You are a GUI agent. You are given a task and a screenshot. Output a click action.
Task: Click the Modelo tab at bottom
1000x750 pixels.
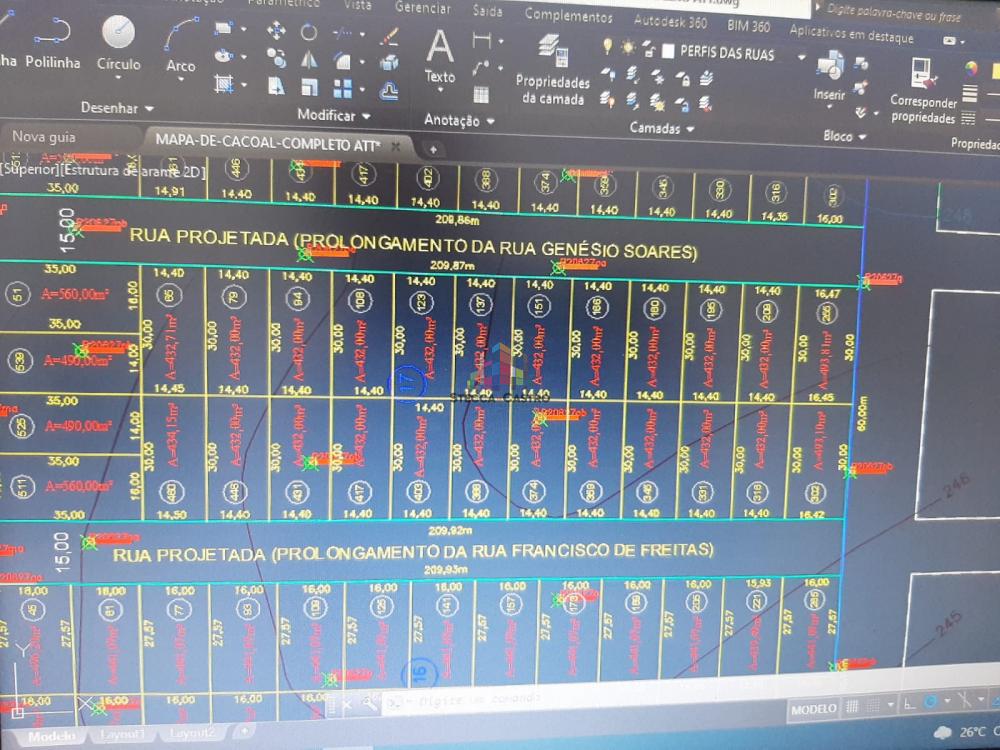[52, 737]
